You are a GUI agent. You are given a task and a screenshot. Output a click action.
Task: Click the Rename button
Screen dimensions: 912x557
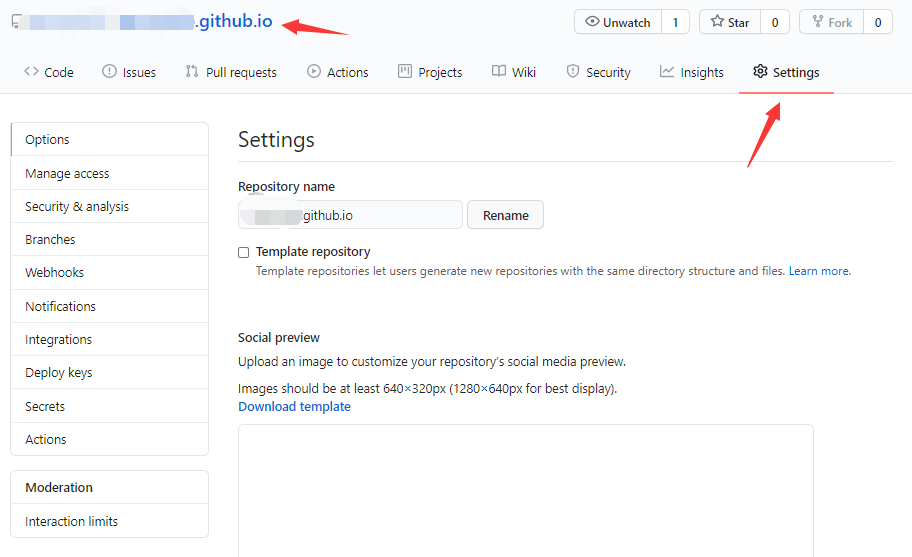click(505, 215)
